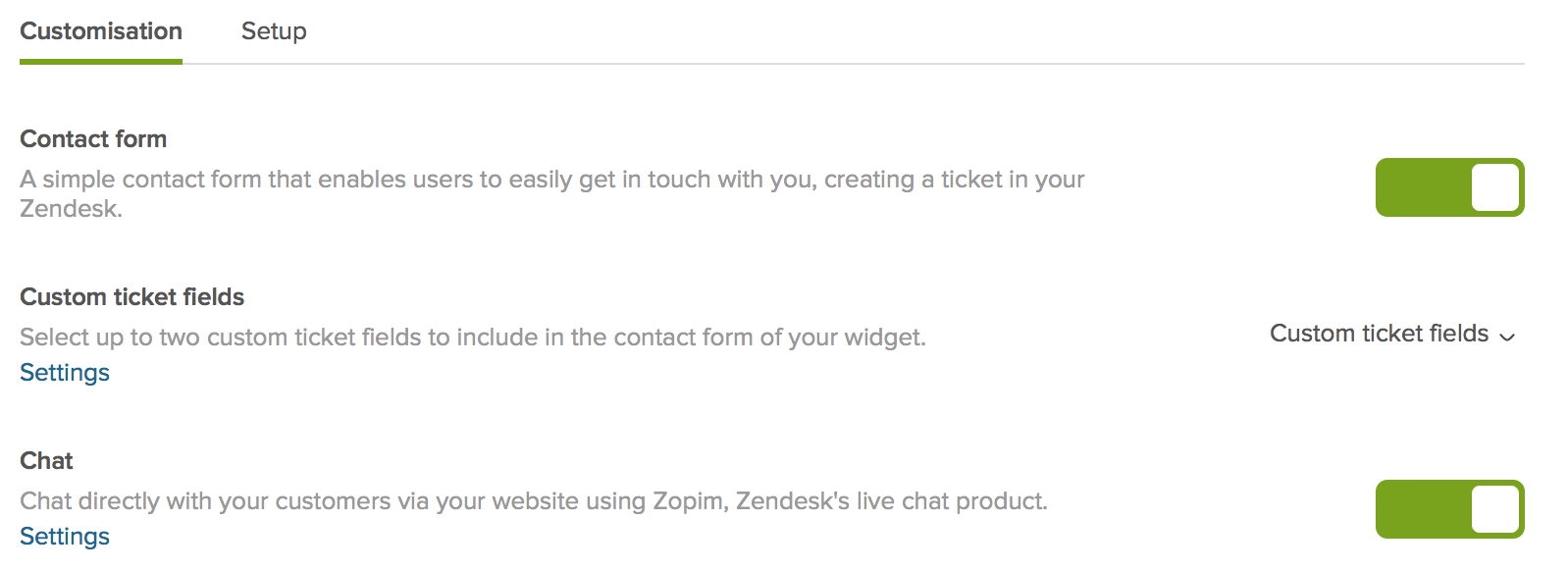Click the white knob of Contact form toggle

[1495, 187]
